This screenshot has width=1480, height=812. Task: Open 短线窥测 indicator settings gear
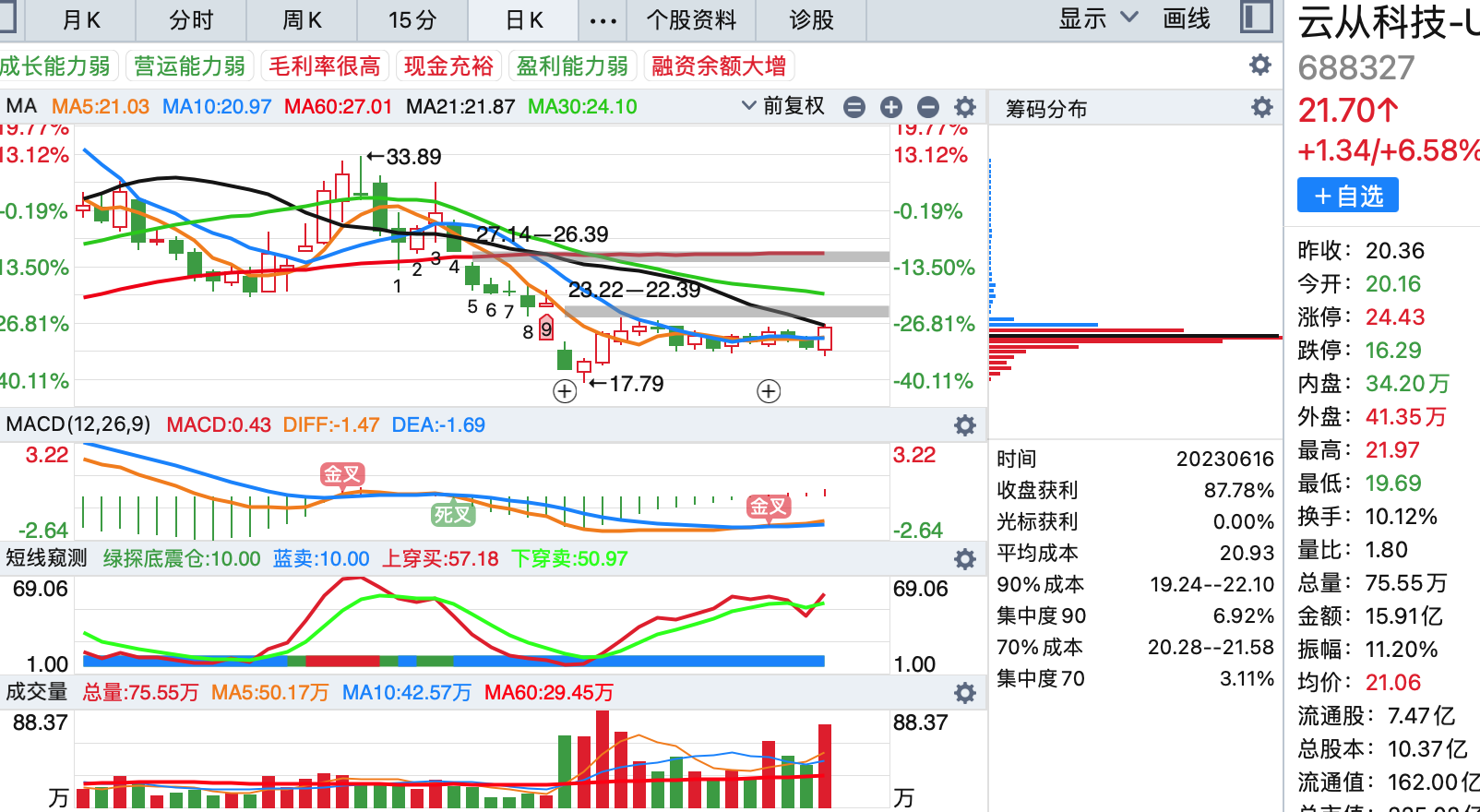[x=965, y=559]
